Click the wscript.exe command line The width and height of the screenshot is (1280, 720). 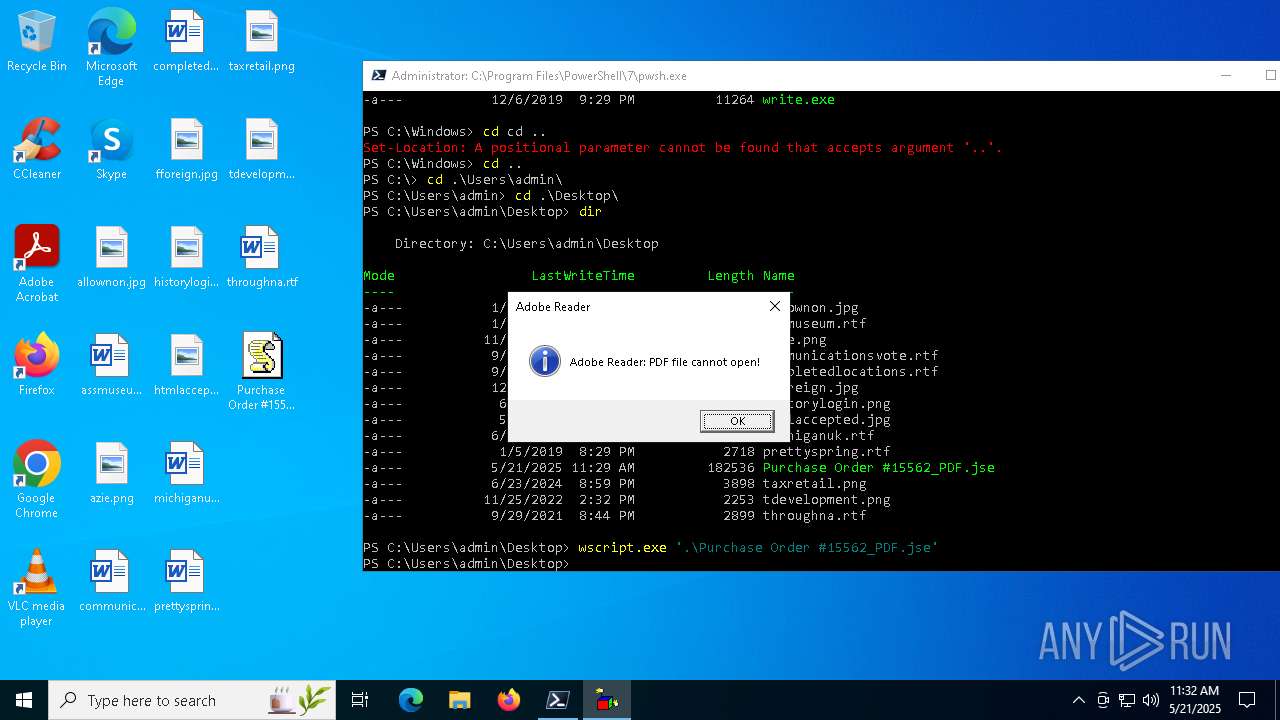(x=650, y=547)
